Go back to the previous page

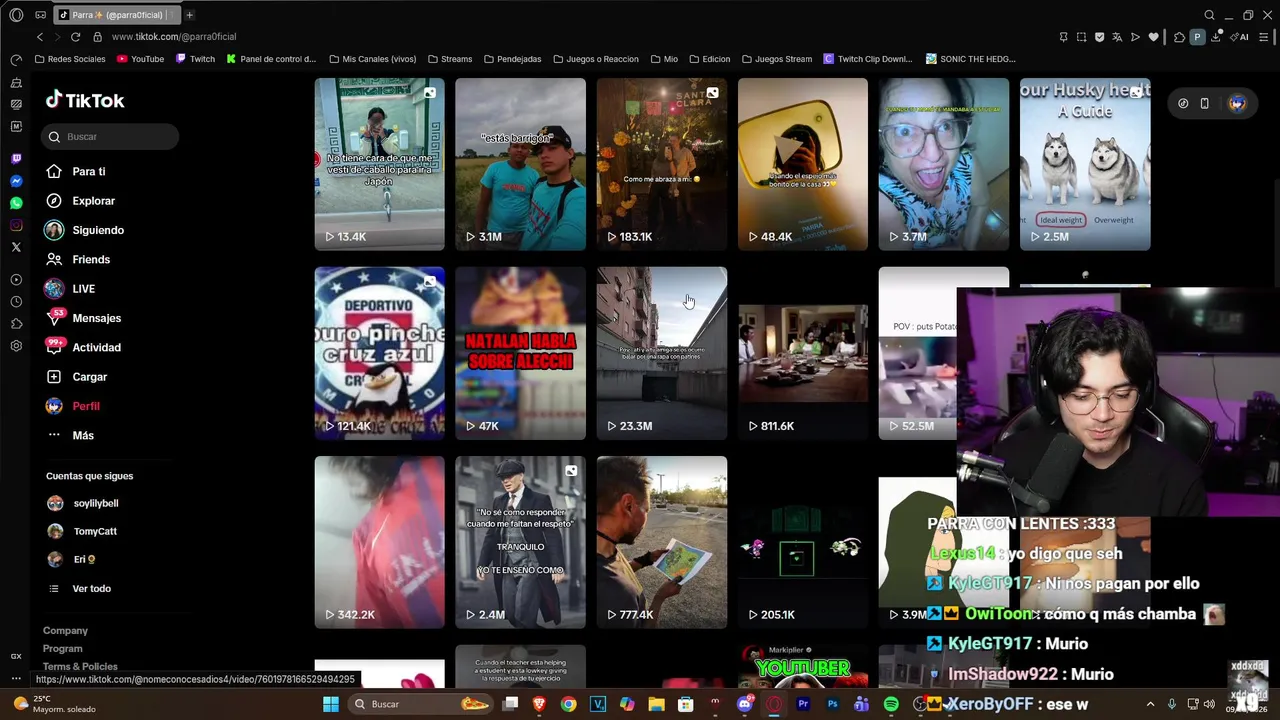coord(40,37)
